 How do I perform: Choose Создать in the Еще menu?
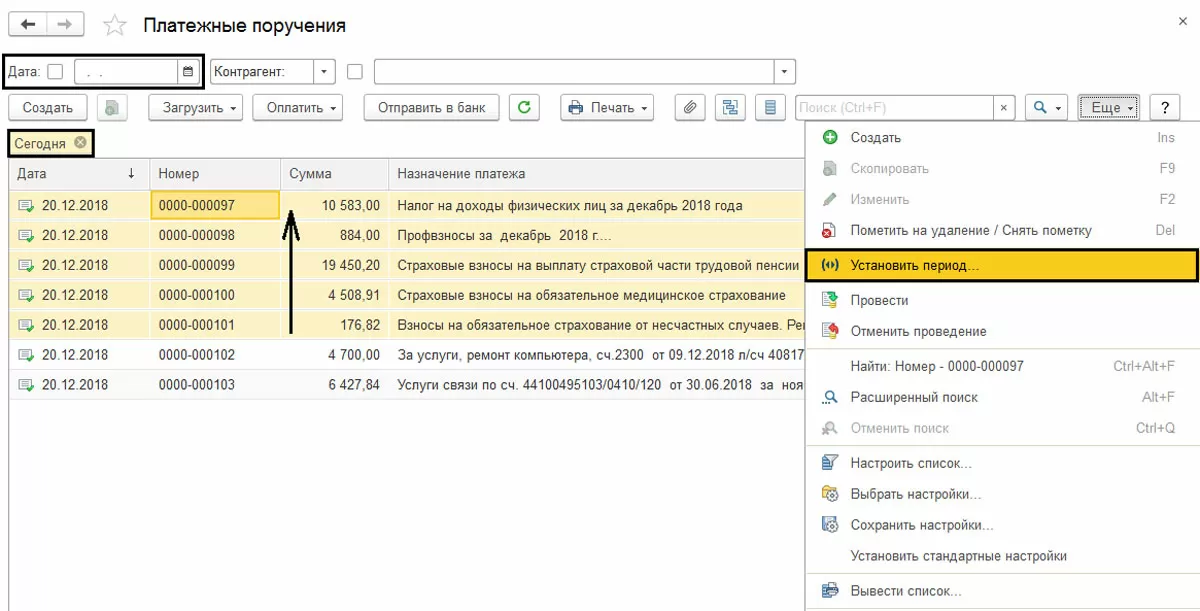point(1002,138)
